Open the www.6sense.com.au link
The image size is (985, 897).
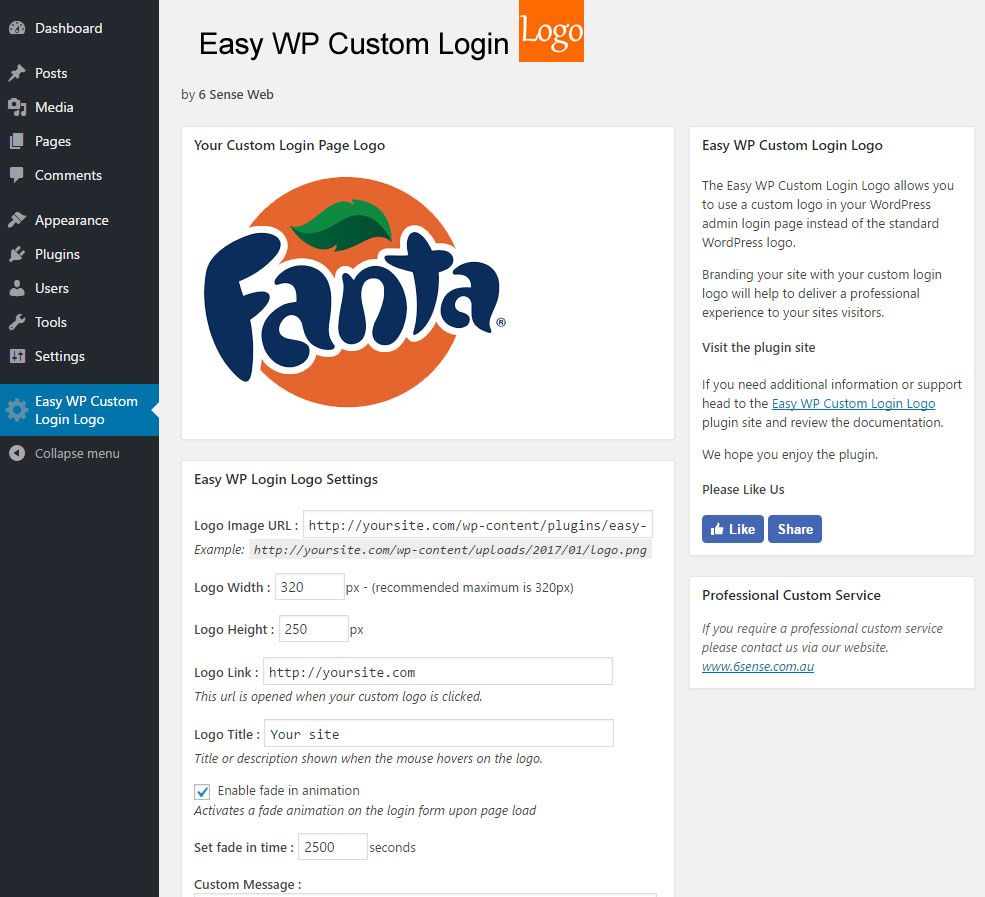coord(758,666)
